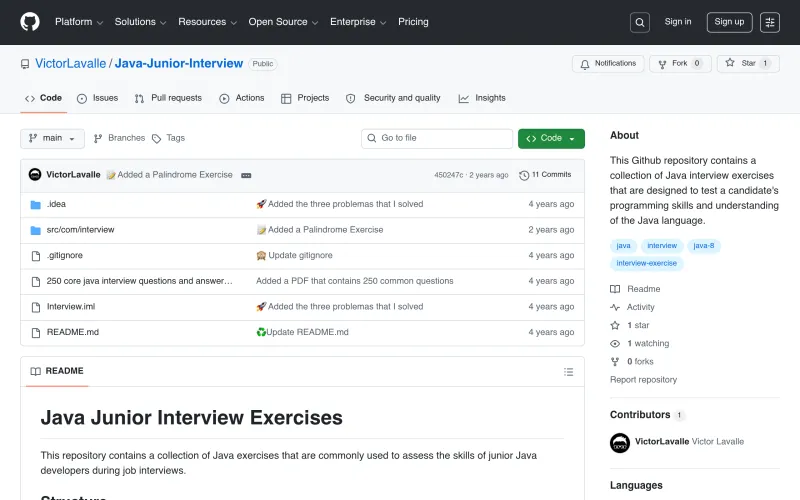
Task: Click the Sign up button
Action: click(729, 22)
